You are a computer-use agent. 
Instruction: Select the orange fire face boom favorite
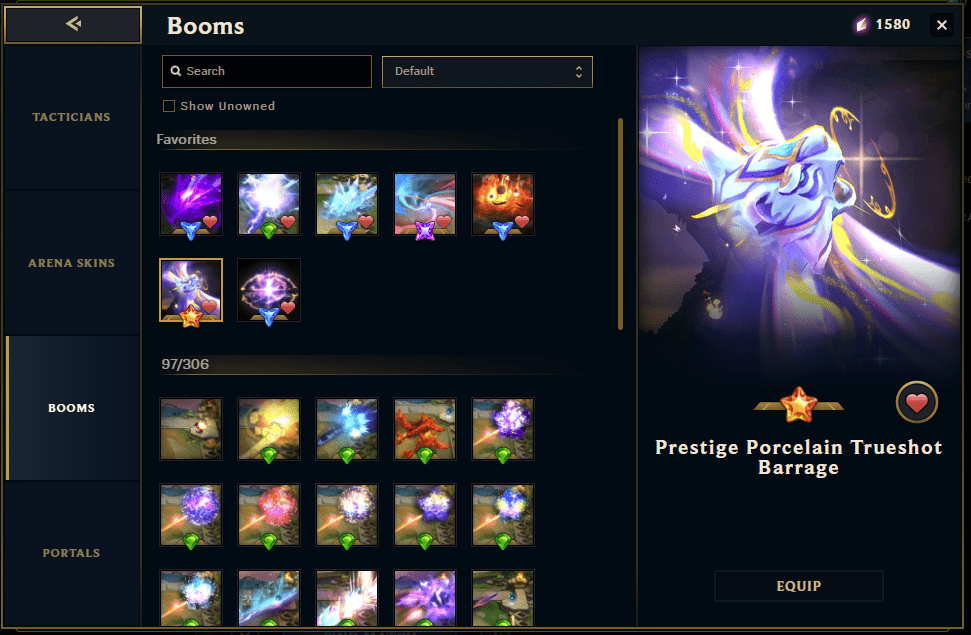(x=503, y=204)
